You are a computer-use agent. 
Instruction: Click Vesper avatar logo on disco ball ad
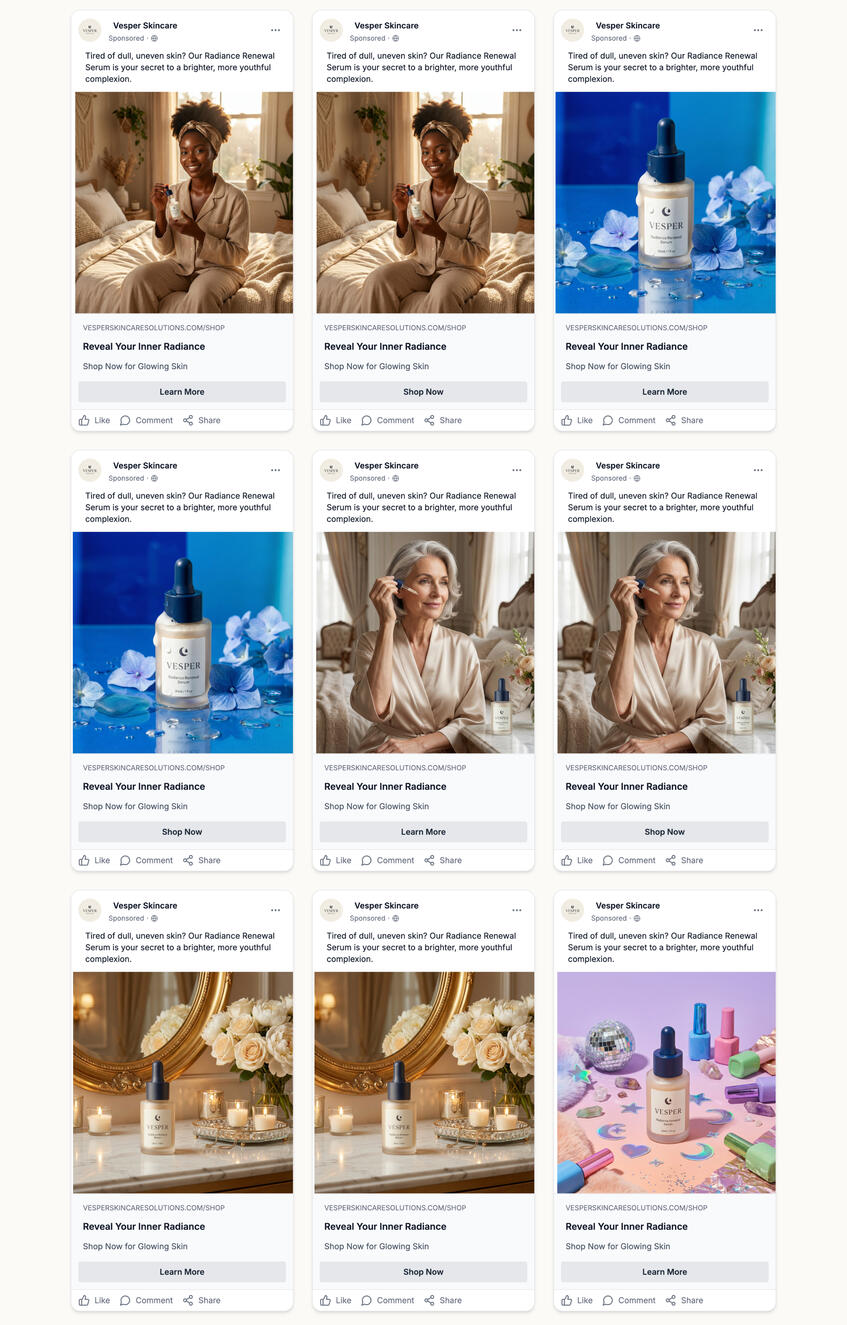pyautogui.click(x=572, y=910)
